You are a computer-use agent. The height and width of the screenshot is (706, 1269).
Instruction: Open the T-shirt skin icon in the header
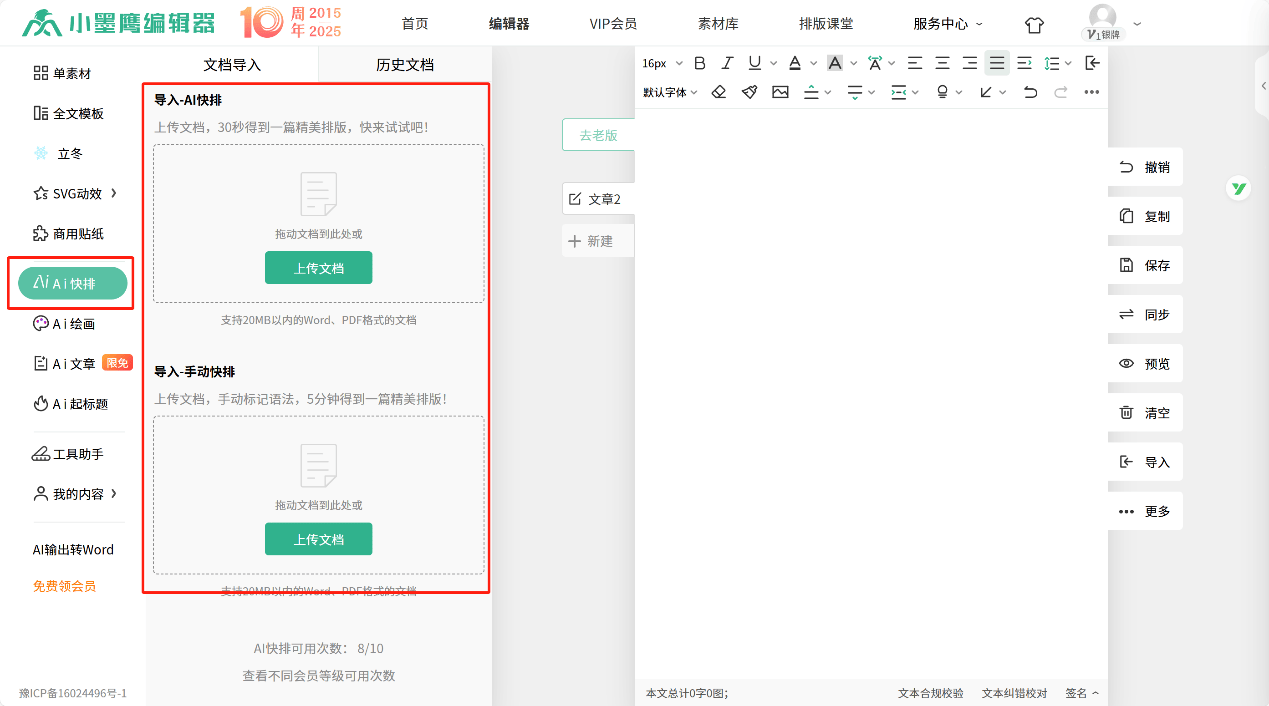(1034, 24)
